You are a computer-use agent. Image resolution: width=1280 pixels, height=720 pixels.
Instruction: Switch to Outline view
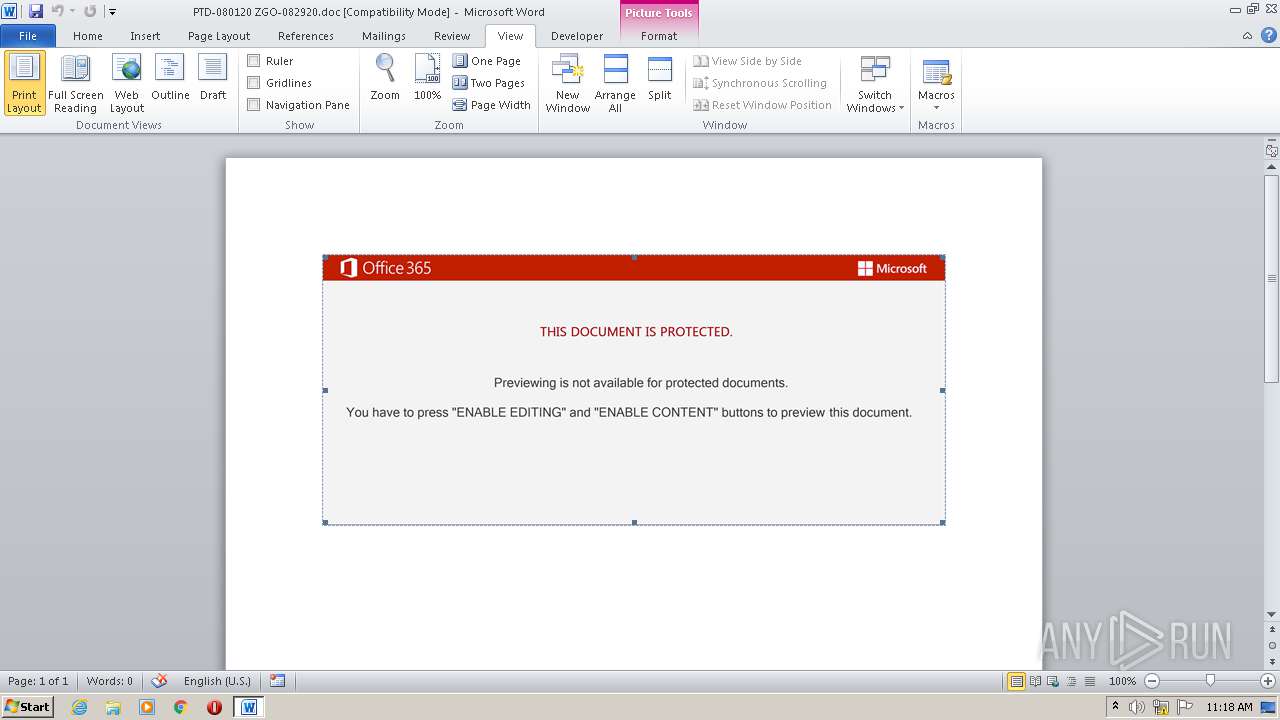coord(170,78)
